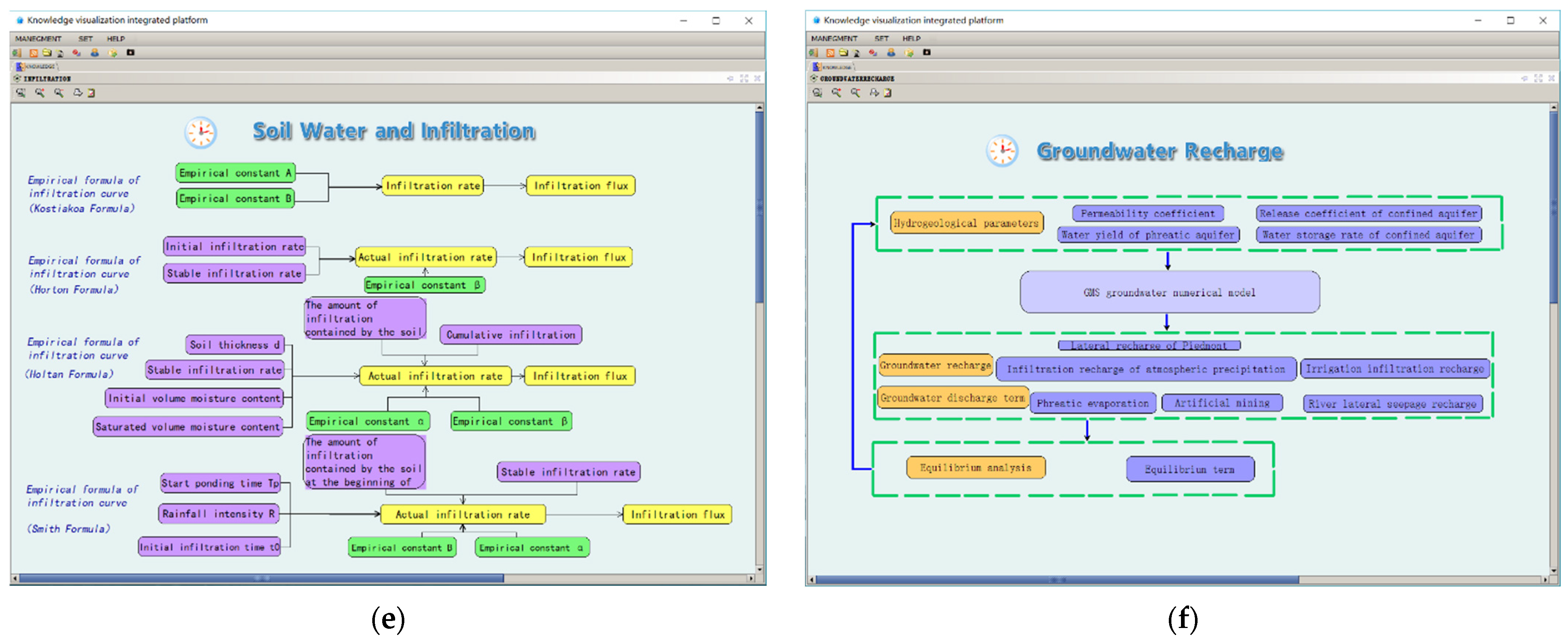
Task: Click the zoom-in magnifier in Infiltration panel toolbar
Action: coord(39,93)
